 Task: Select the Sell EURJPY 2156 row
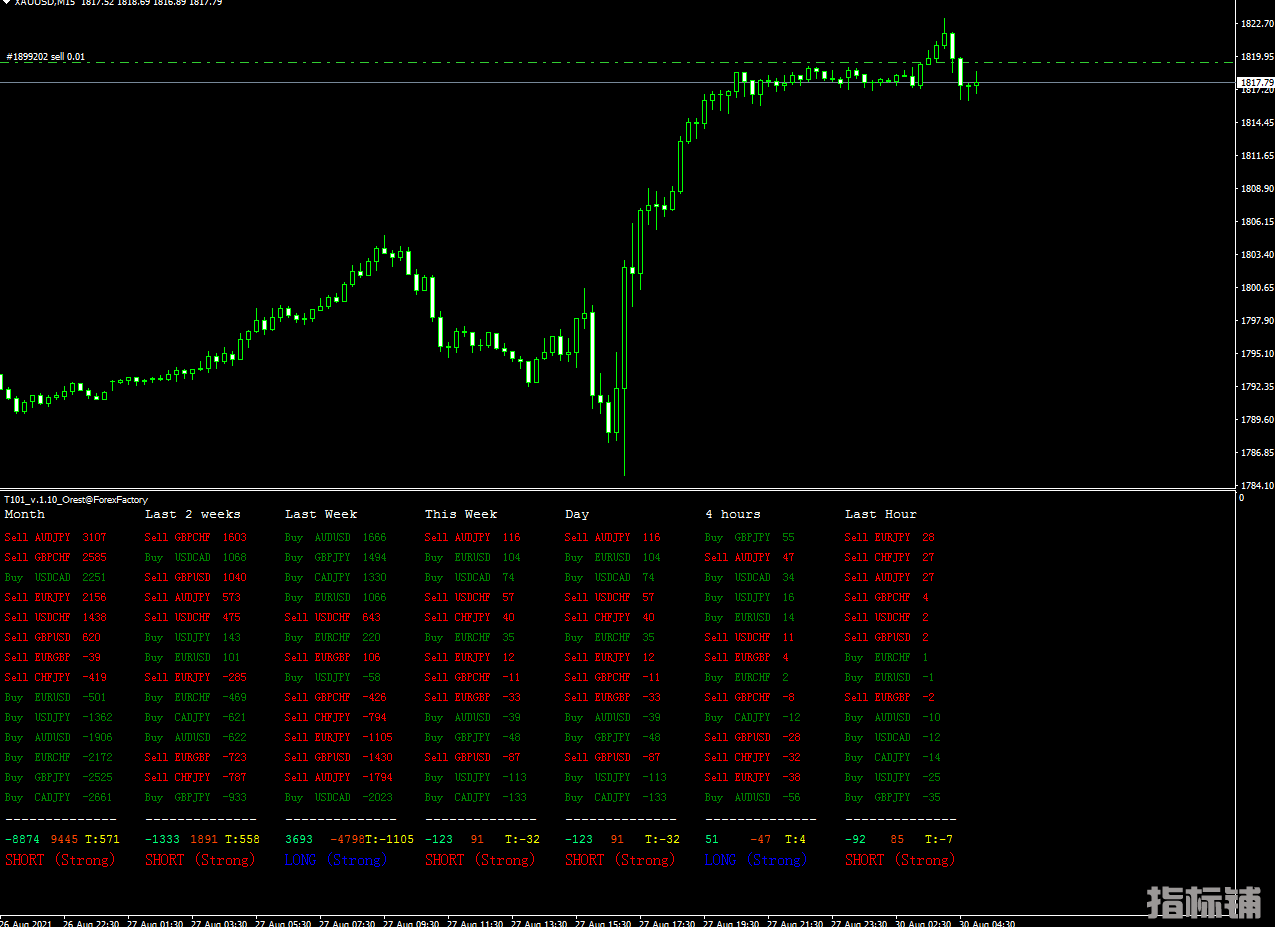56,597
